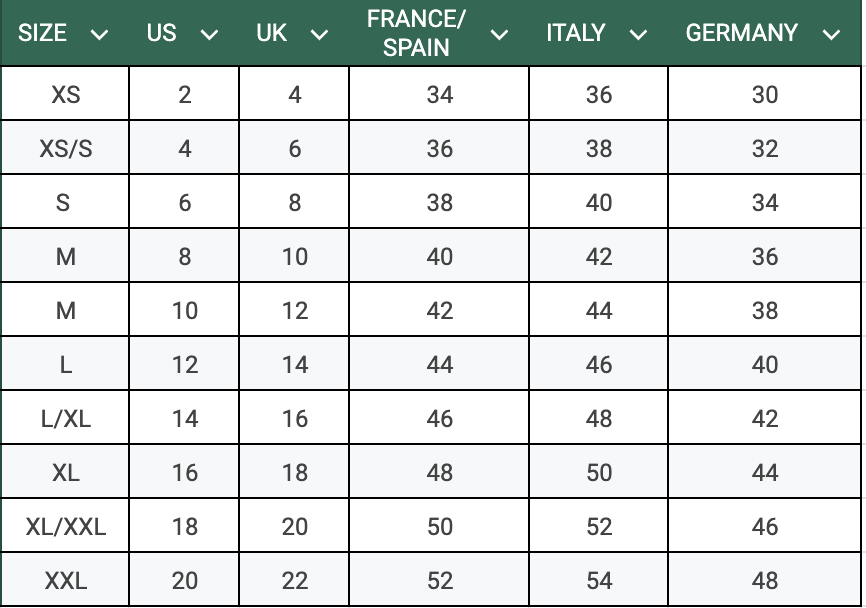Select the UK value in L/XL row
Screen dimensions: 866x608
point(295,419)
